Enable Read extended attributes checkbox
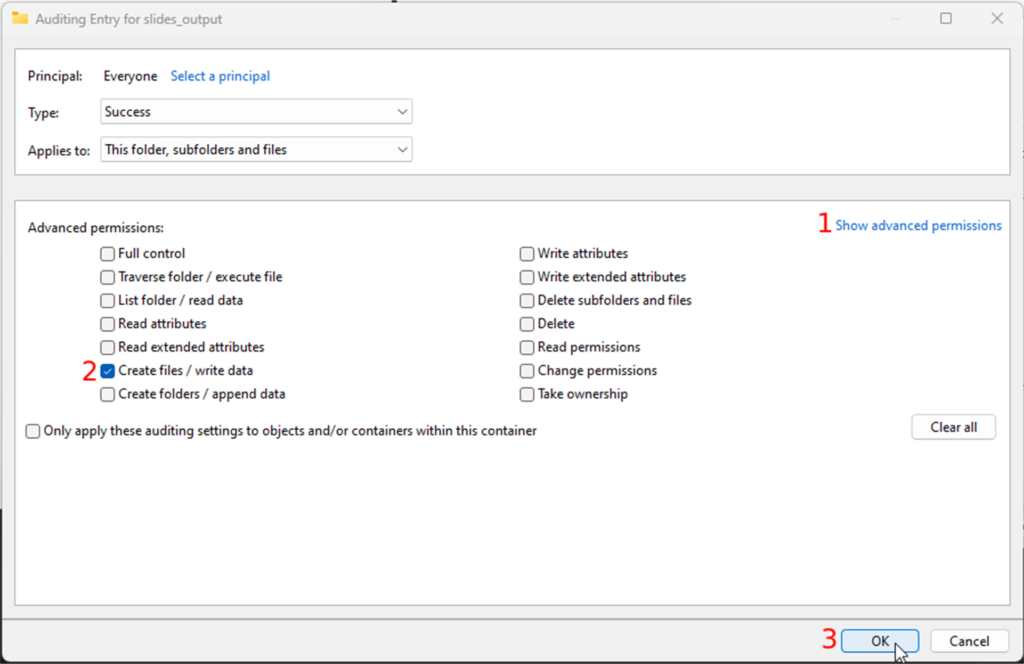The image size is (1024, 664). [x=108, y=347]
